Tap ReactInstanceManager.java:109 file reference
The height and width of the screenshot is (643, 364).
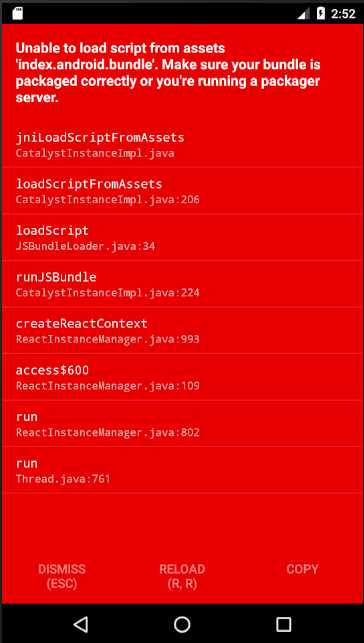click(x=108, y=386)
